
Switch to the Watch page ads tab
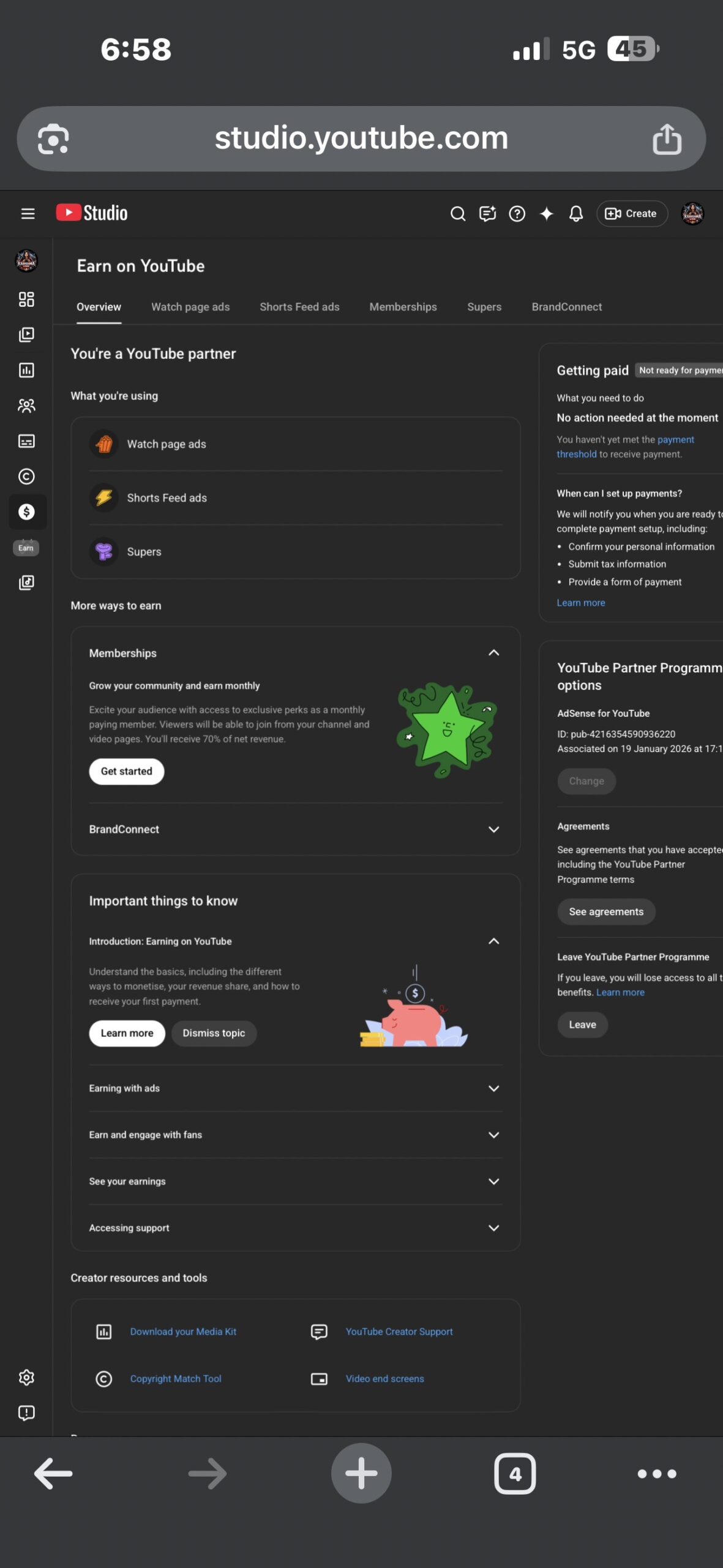click(190, 307)
